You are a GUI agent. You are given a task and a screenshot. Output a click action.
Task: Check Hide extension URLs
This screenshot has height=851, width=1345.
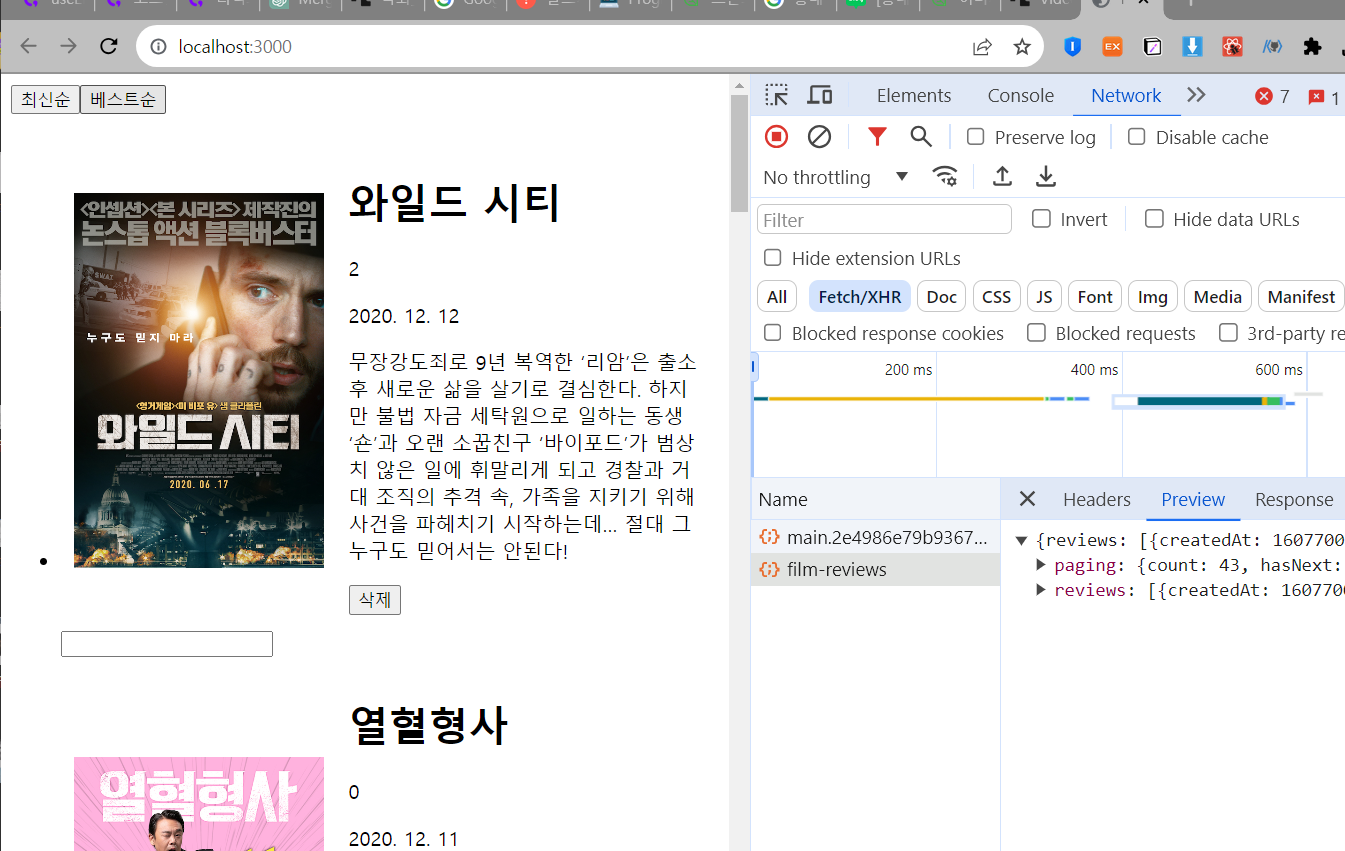click(772, 258)
